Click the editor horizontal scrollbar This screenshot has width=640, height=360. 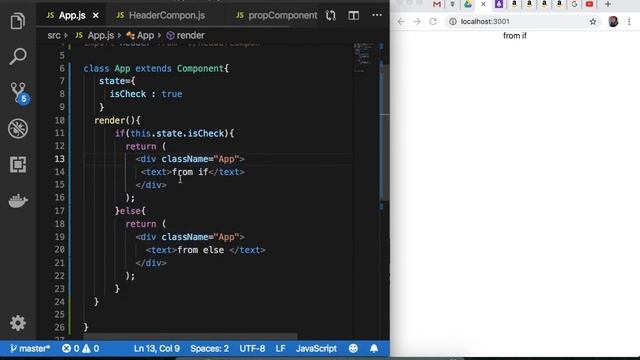point(190,337)
